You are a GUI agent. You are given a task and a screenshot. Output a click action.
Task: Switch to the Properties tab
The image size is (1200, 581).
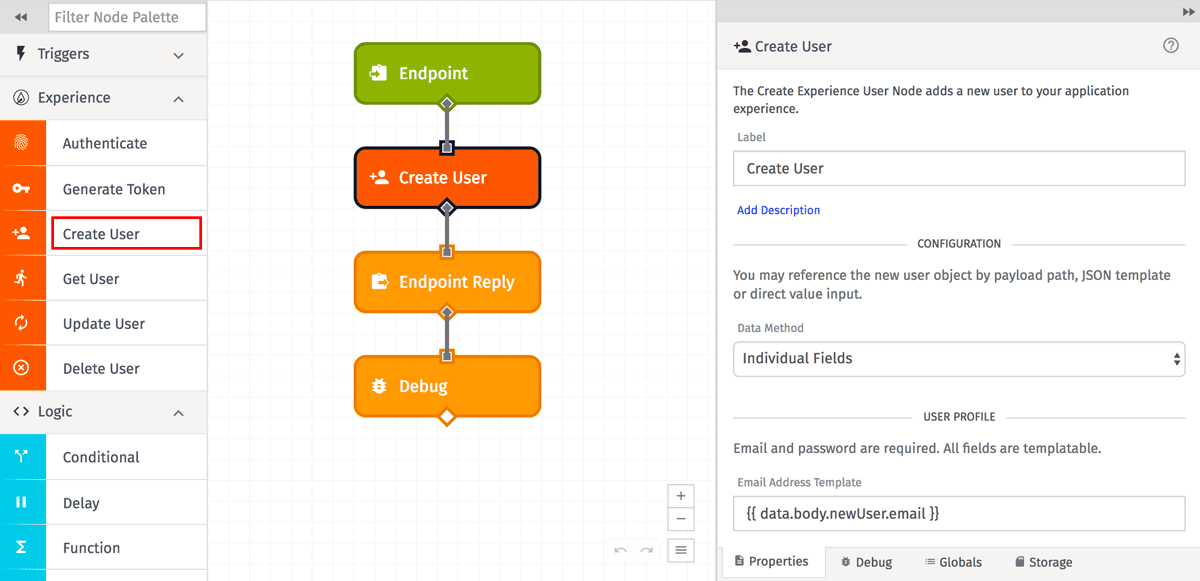click(x=772, y=562)
